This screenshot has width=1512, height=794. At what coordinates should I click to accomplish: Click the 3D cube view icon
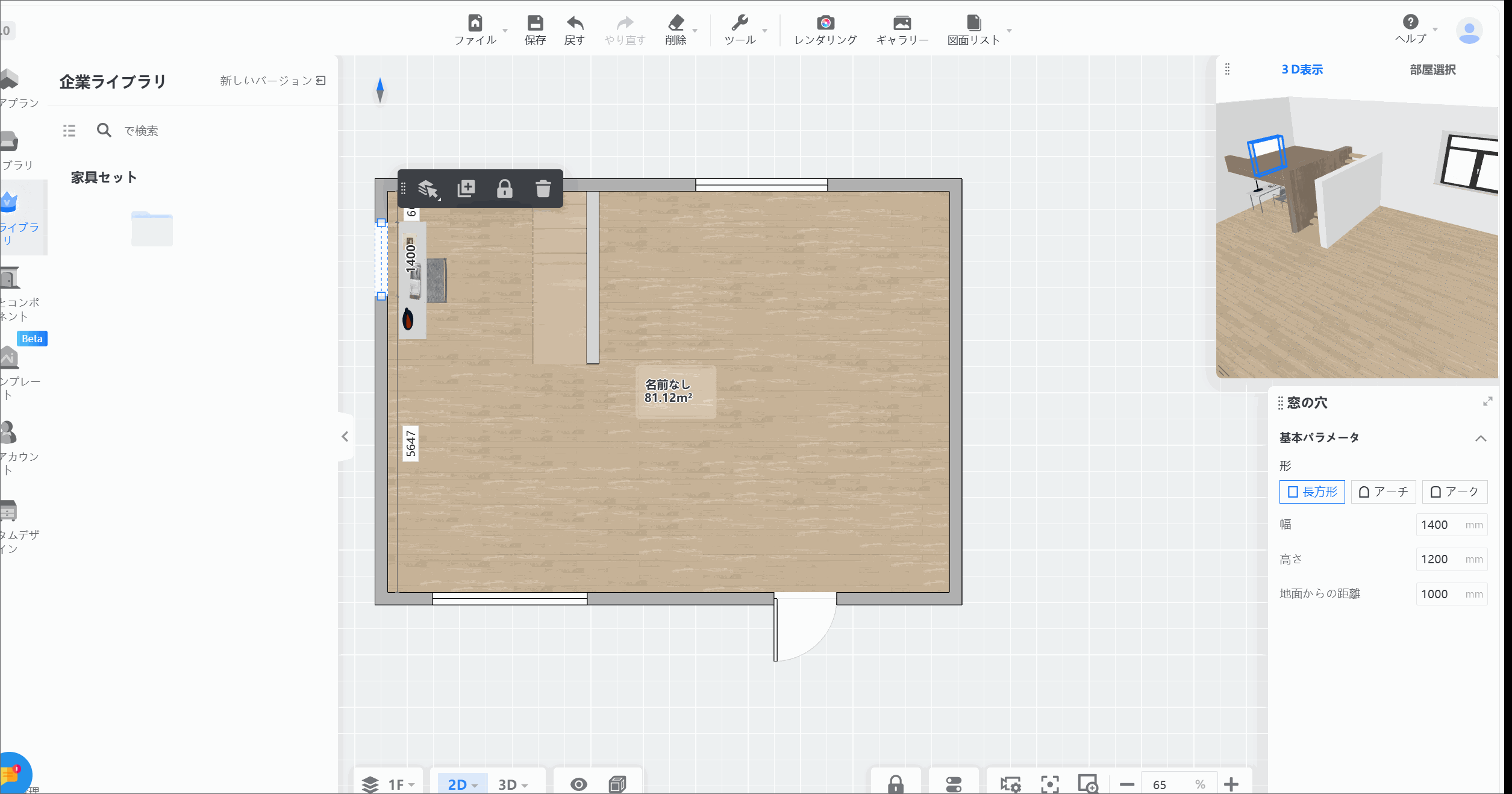[x=617, y=784]
